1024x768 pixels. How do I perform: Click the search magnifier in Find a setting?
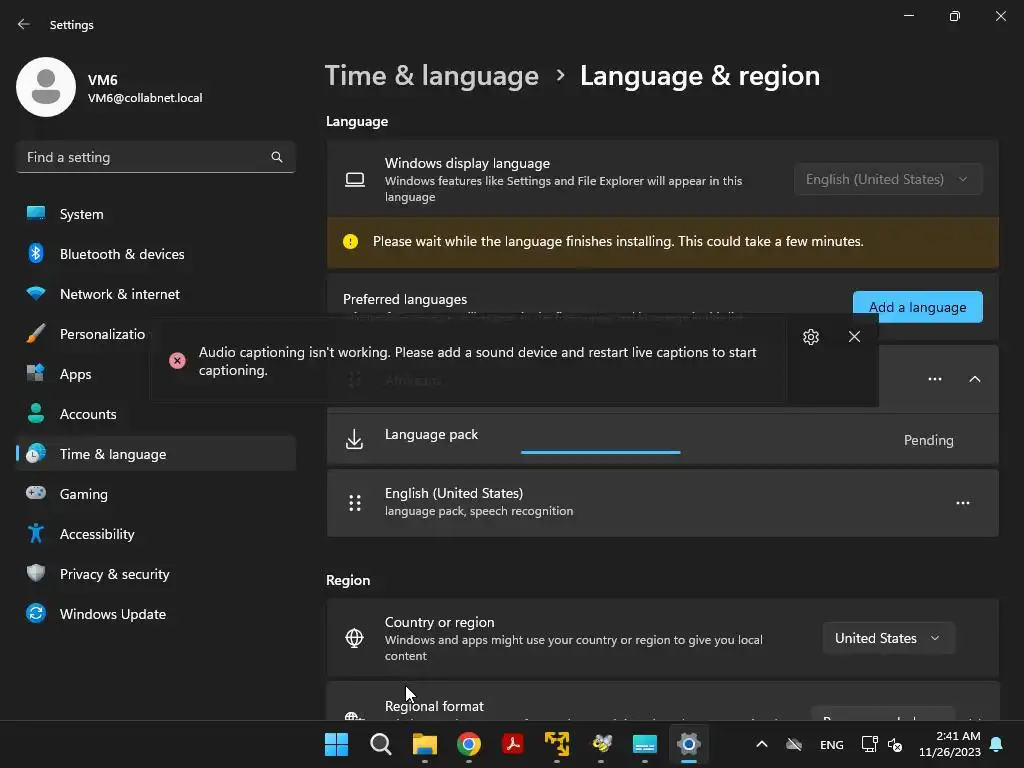tap(277, 157)
